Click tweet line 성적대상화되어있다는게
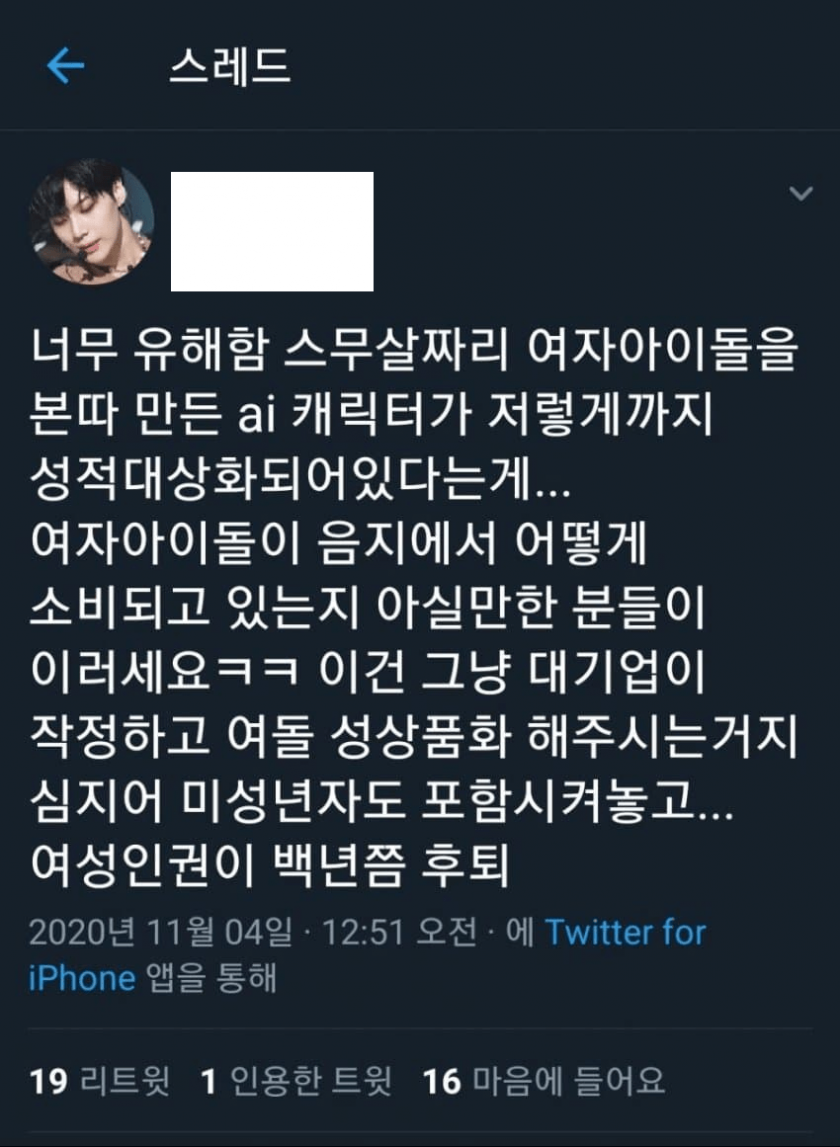 click(x=300, y=478)
